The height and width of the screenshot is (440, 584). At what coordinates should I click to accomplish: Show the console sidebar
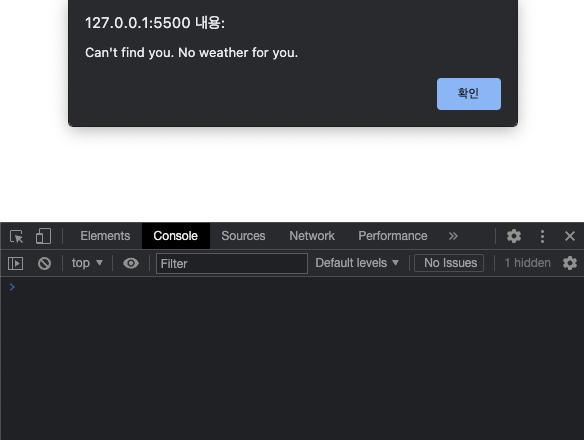15,263
